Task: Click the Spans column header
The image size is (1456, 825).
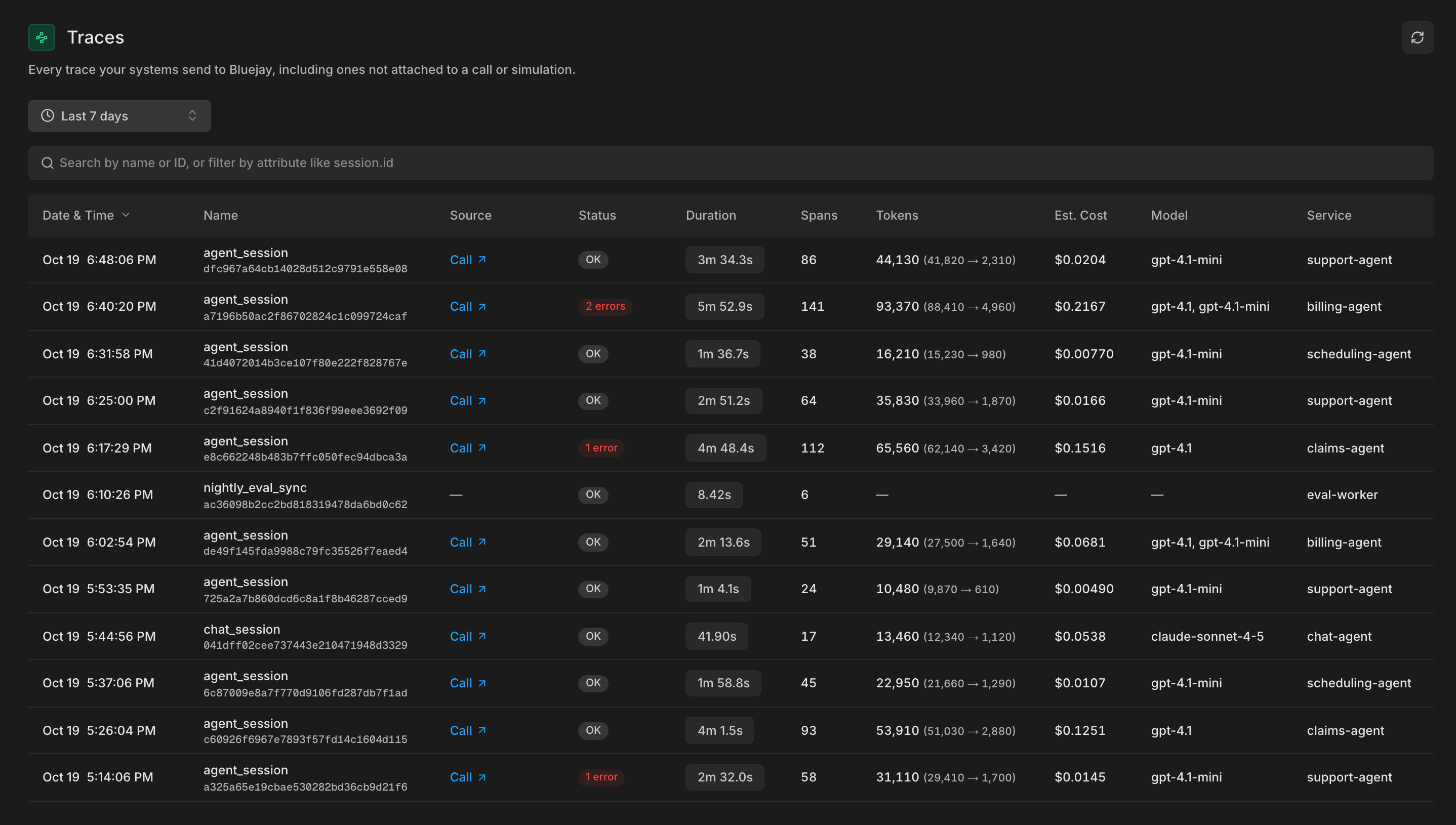Action: (819, 215)
